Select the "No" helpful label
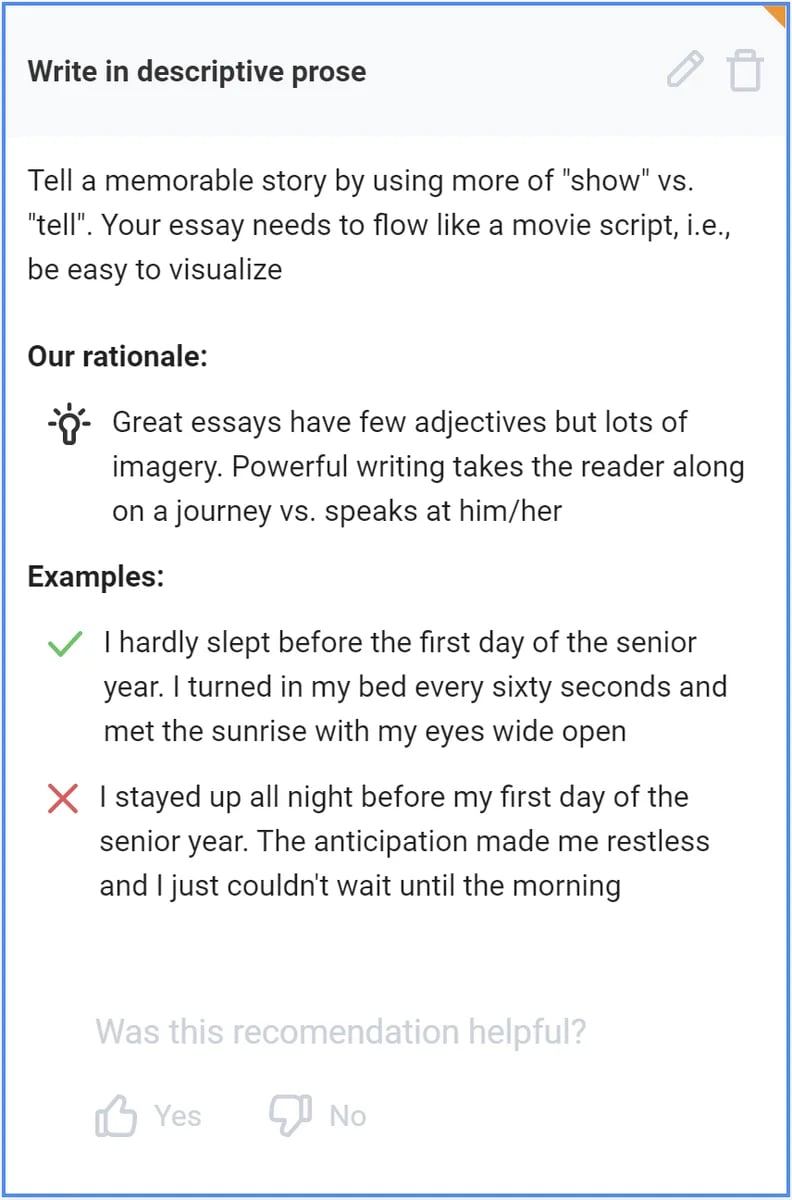792x1200 pixels. [x=348, y=1115]
